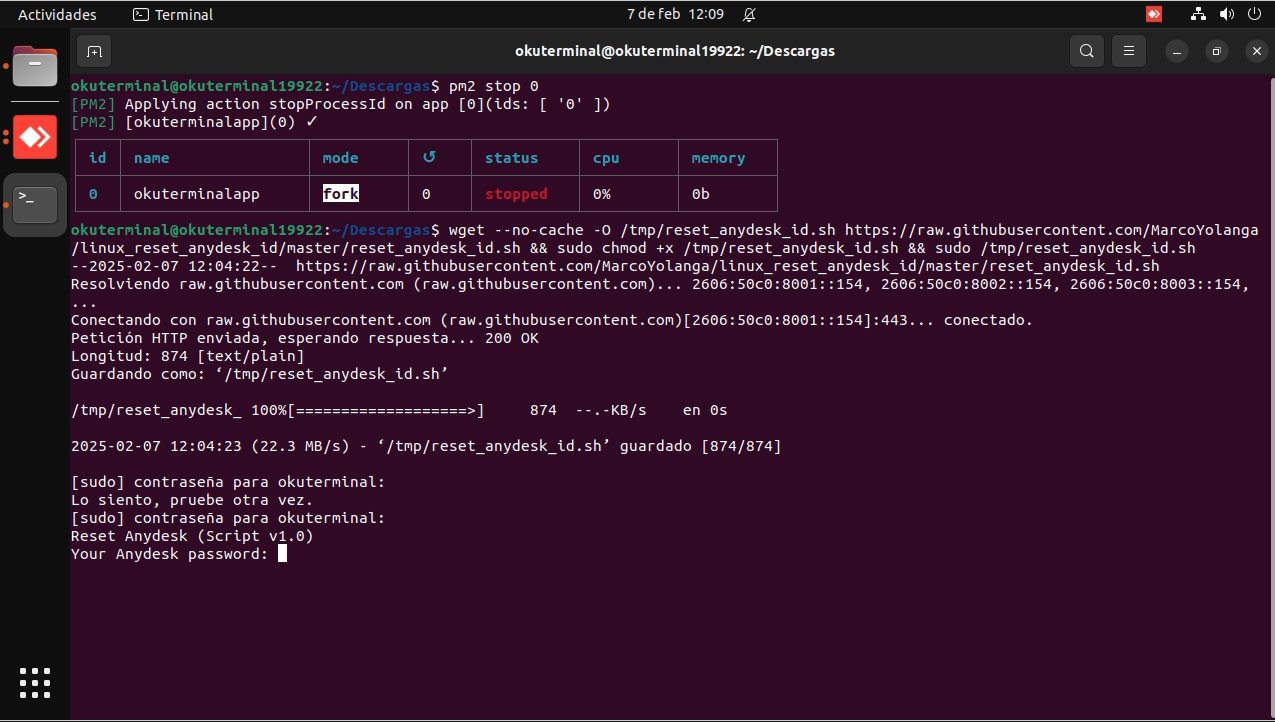Click the network status icon

coord(1199,15)
